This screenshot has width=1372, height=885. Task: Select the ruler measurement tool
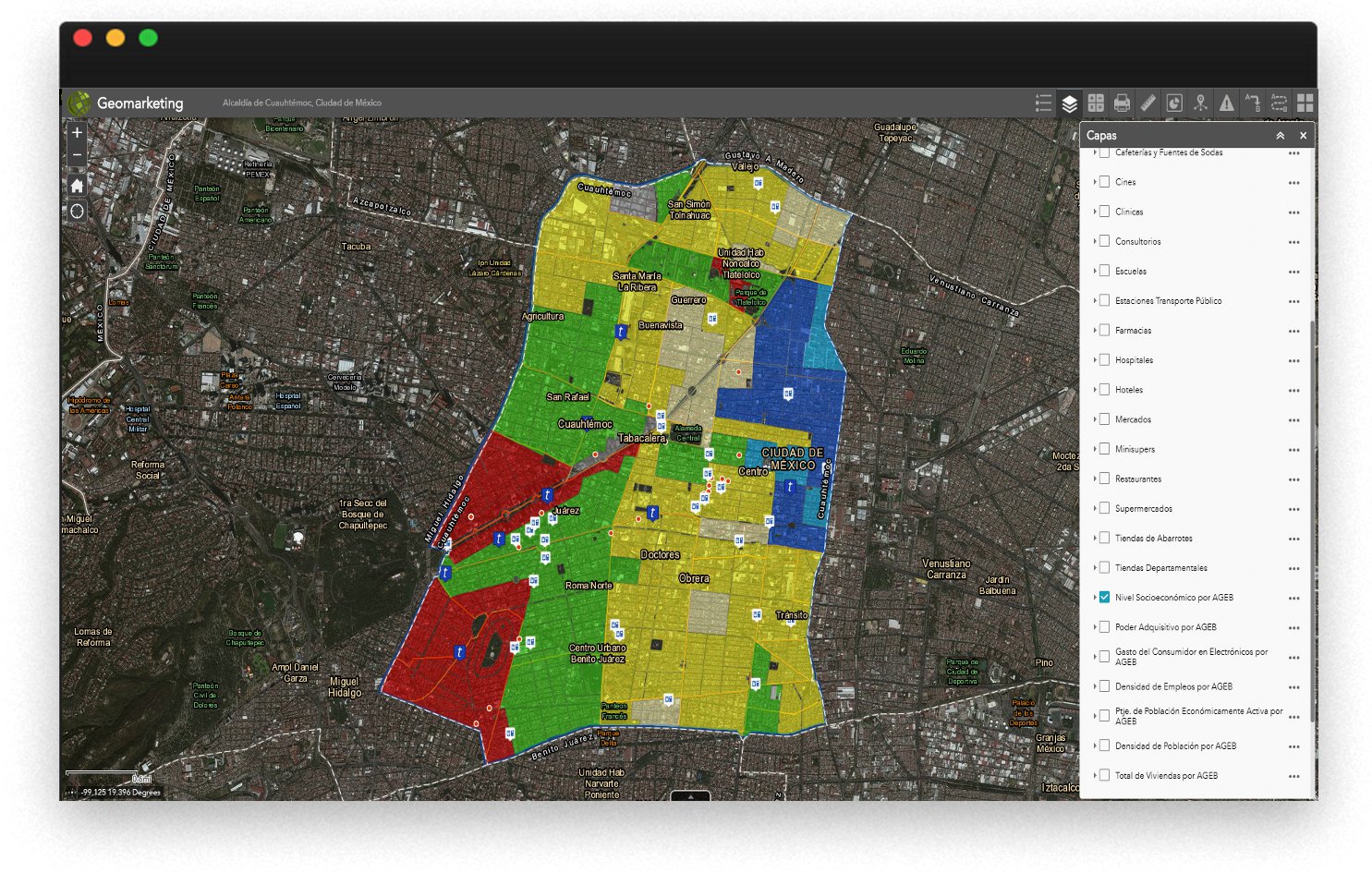[x=1147, y=103]
